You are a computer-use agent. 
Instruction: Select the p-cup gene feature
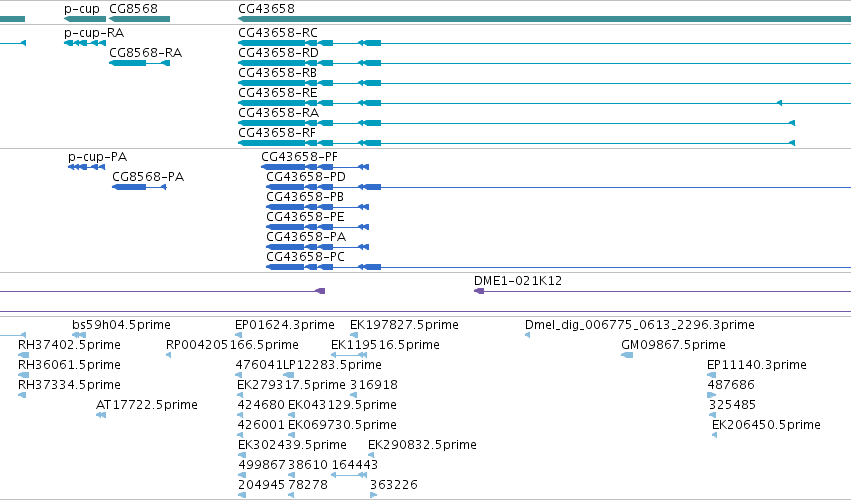(85, 19)
